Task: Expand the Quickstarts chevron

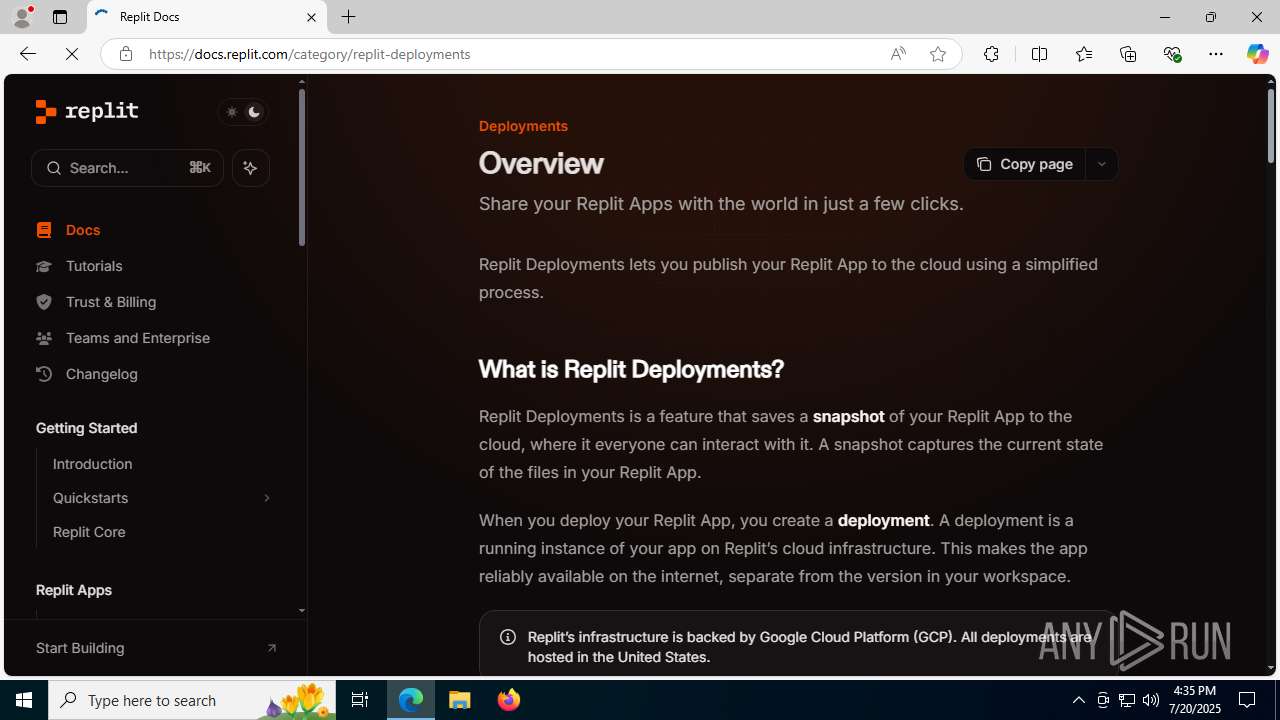Action: pyautogui.click(x=266, y=498)
